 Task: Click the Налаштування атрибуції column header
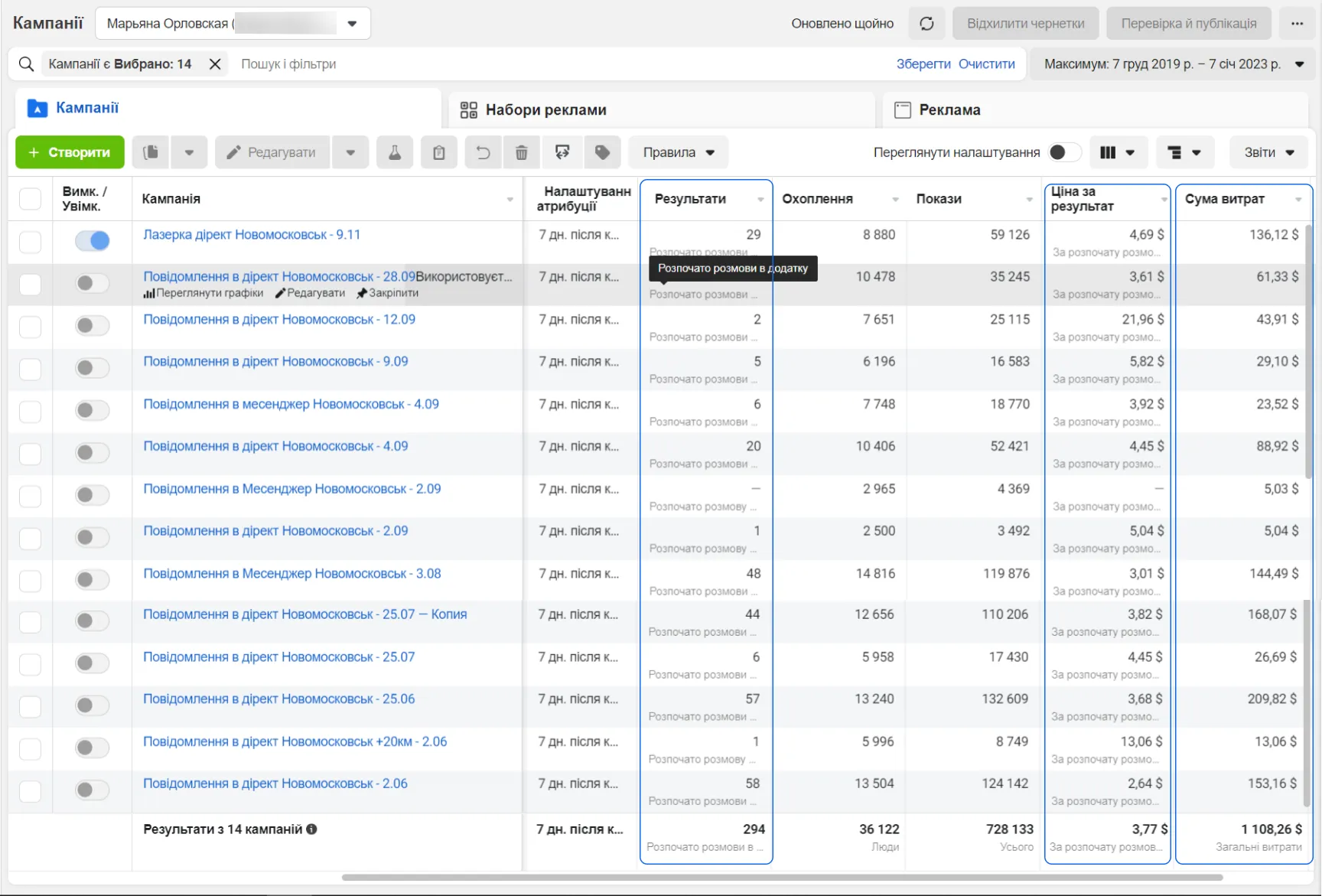(583, 199)
